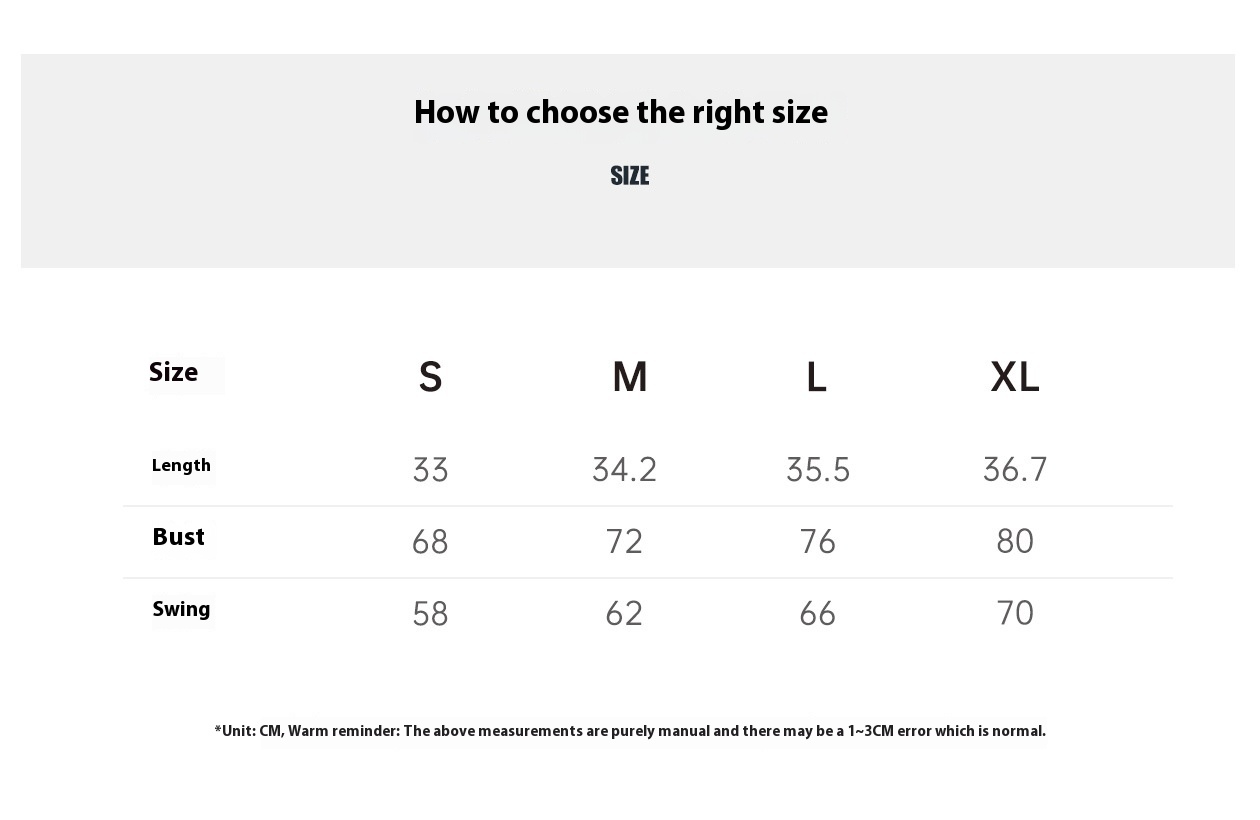
Task: Select the 70 swing value for XL
Action: point(1015,614)
